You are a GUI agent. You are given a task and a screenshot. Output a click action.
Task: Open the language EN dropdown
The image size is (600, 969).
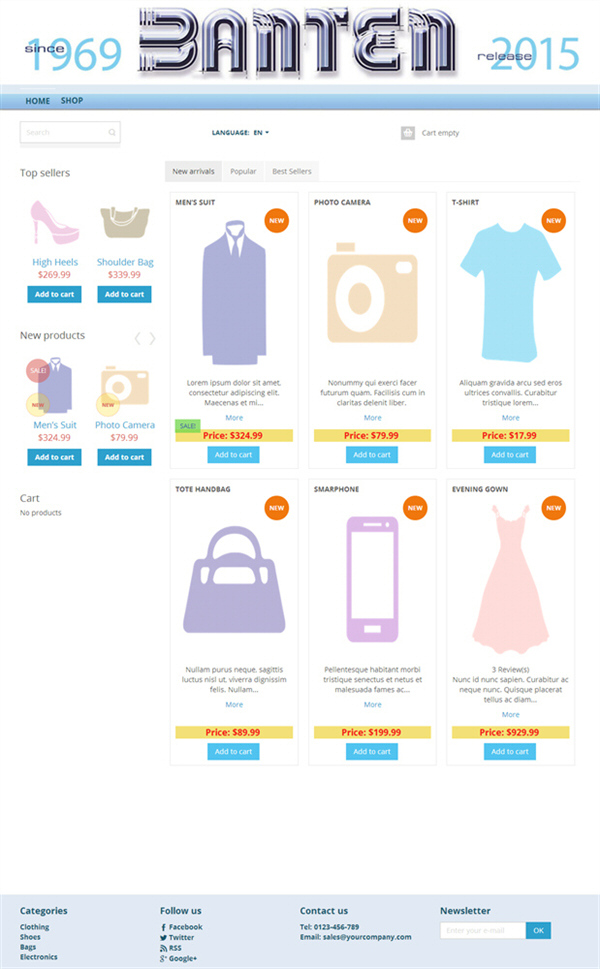[261, 133]
